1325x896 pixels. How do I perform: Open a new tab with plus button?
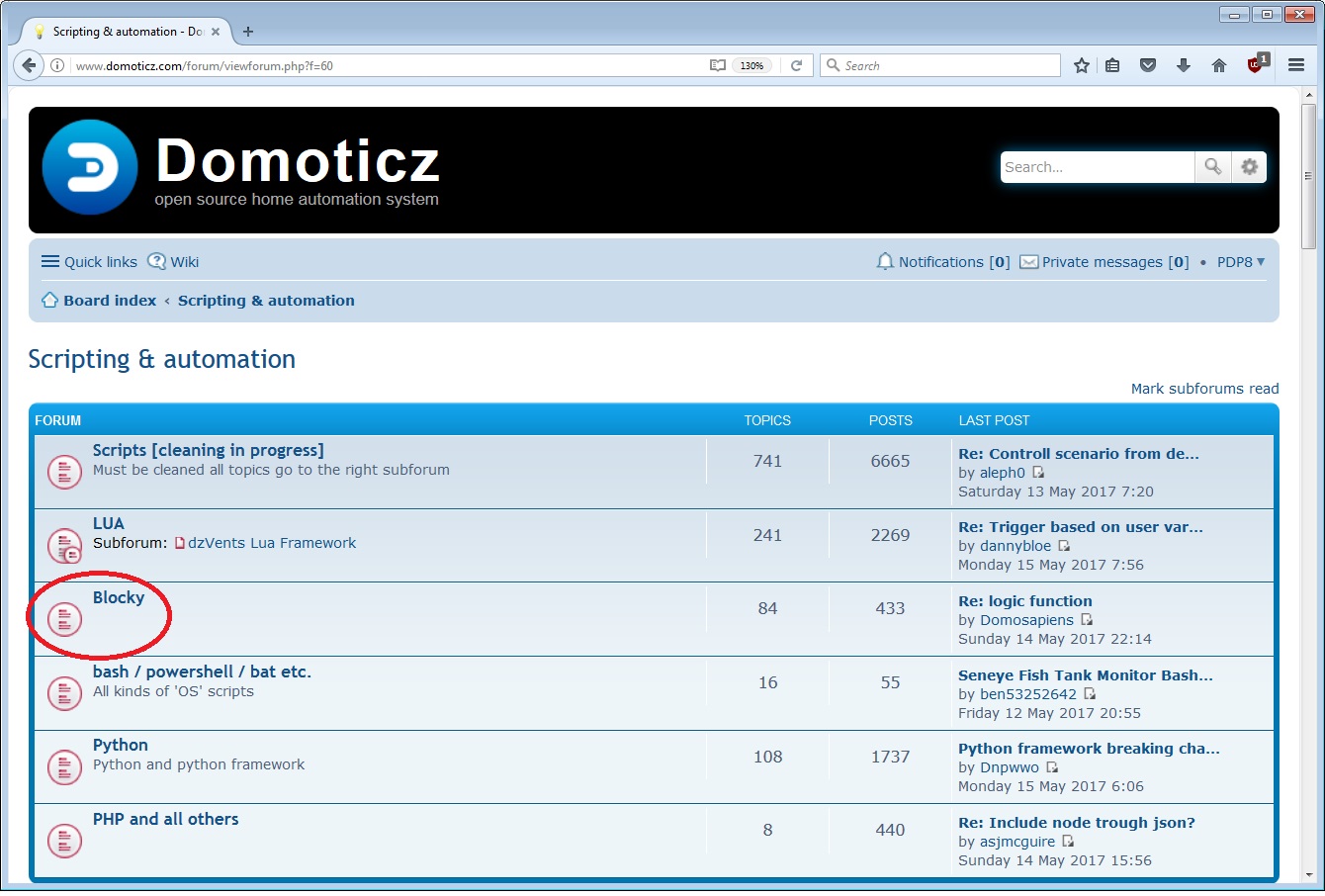[x=248, y=32]
